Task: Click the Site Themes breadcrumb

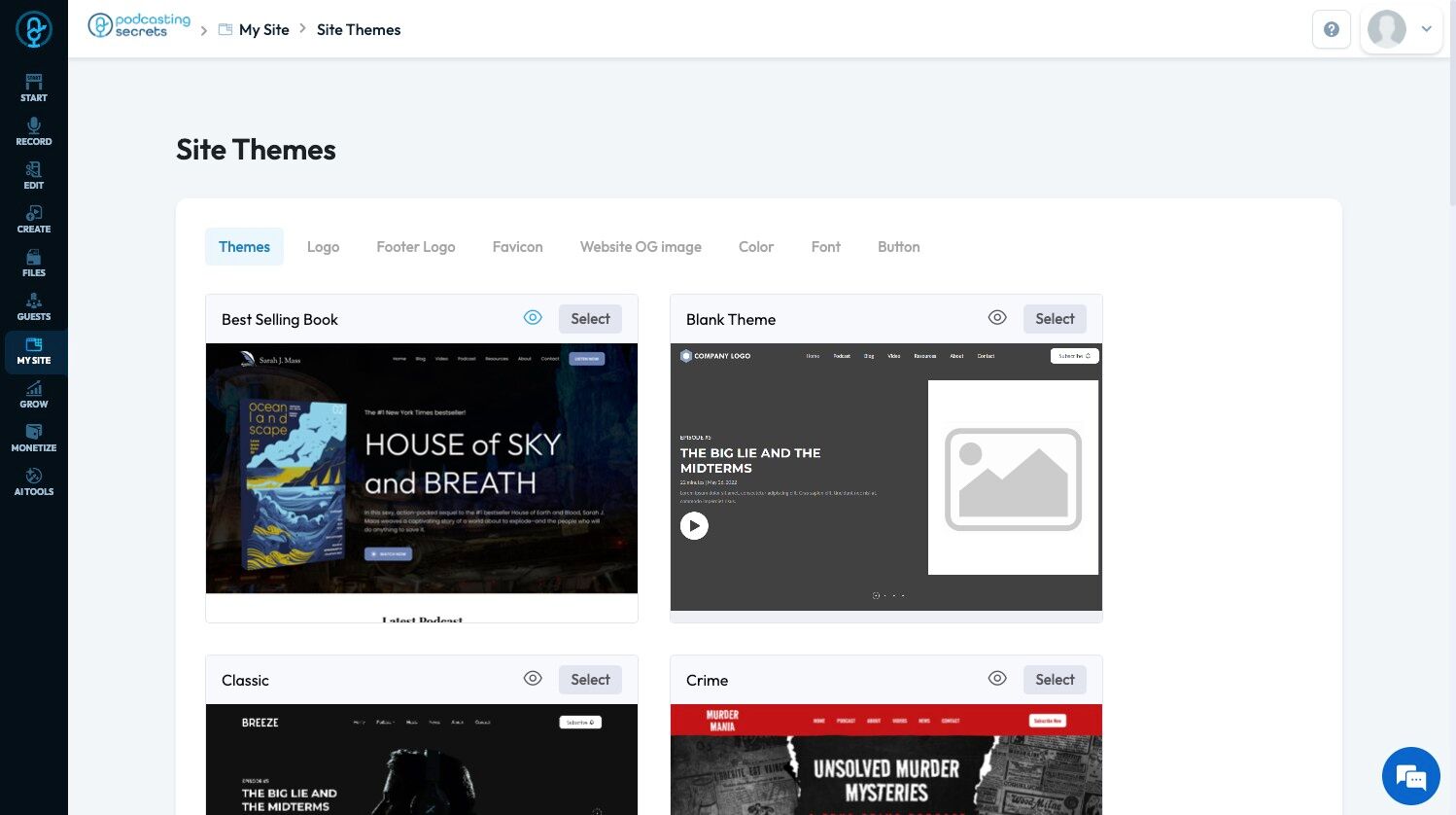Action: pyautogui.click(x=359, y=30)
